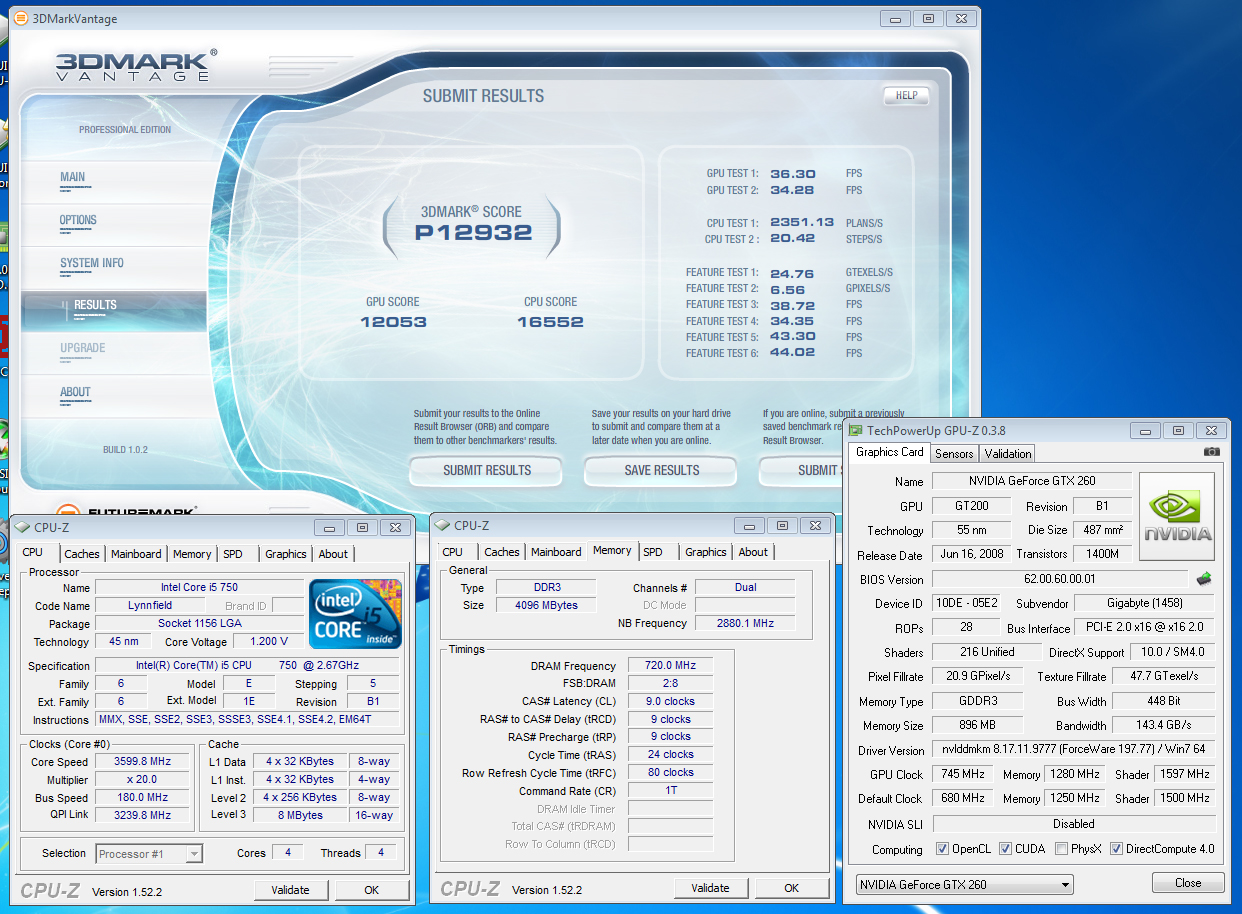
Task: Open Mainboard tab in the CPU-Z memory window
Action: click(x=556, y=552)
